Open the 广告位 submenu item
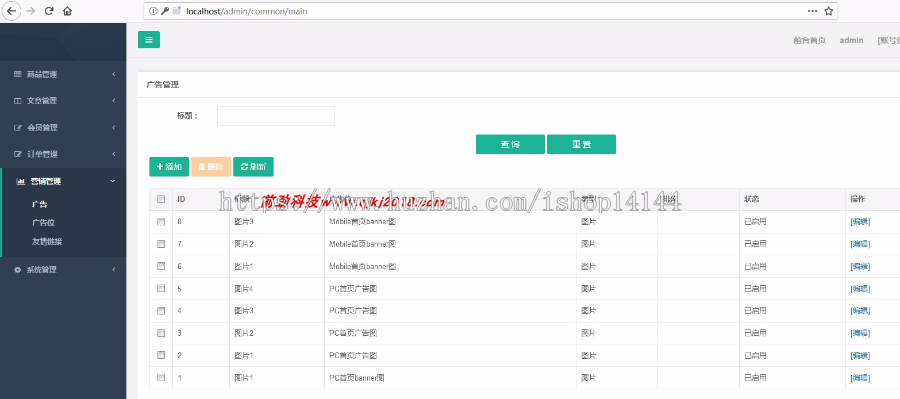Viewport: 900px width, 399px height. (43, 222)
